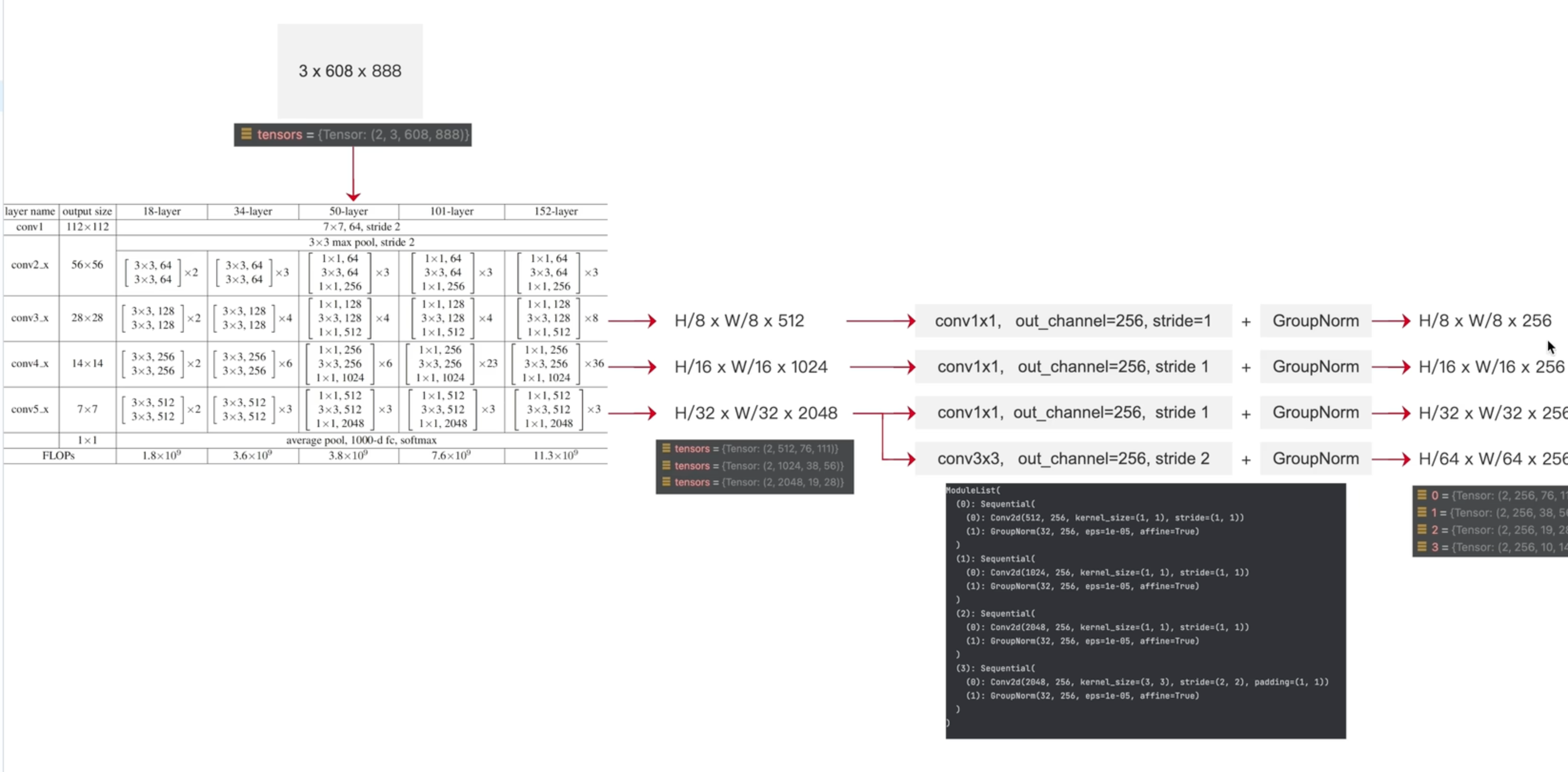Image resolution: width=1568 pixels, height=772 pixels.
Task: Select the conv3x3 out_channel=256 stride 2 box
Action: pos(1073,458)
